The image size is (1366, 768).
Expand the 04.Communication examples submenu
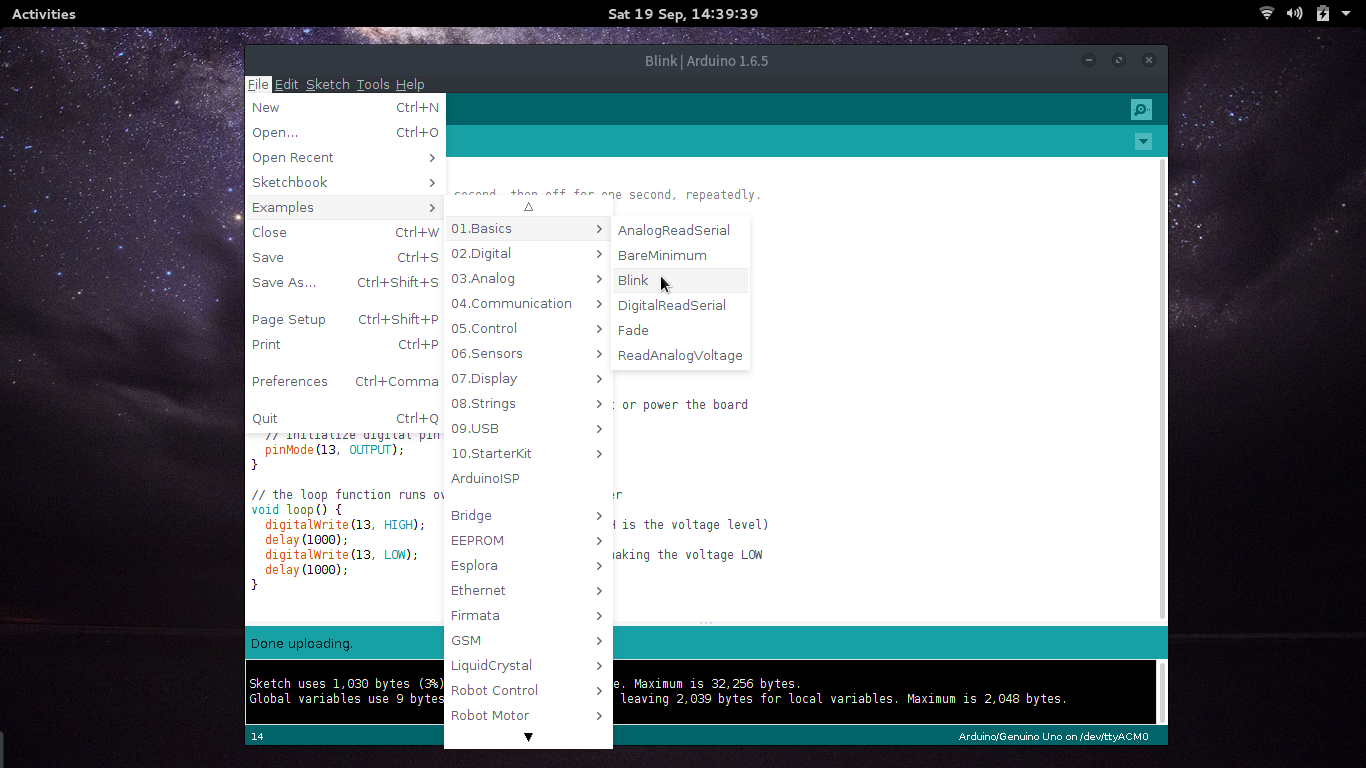[528, 304]
